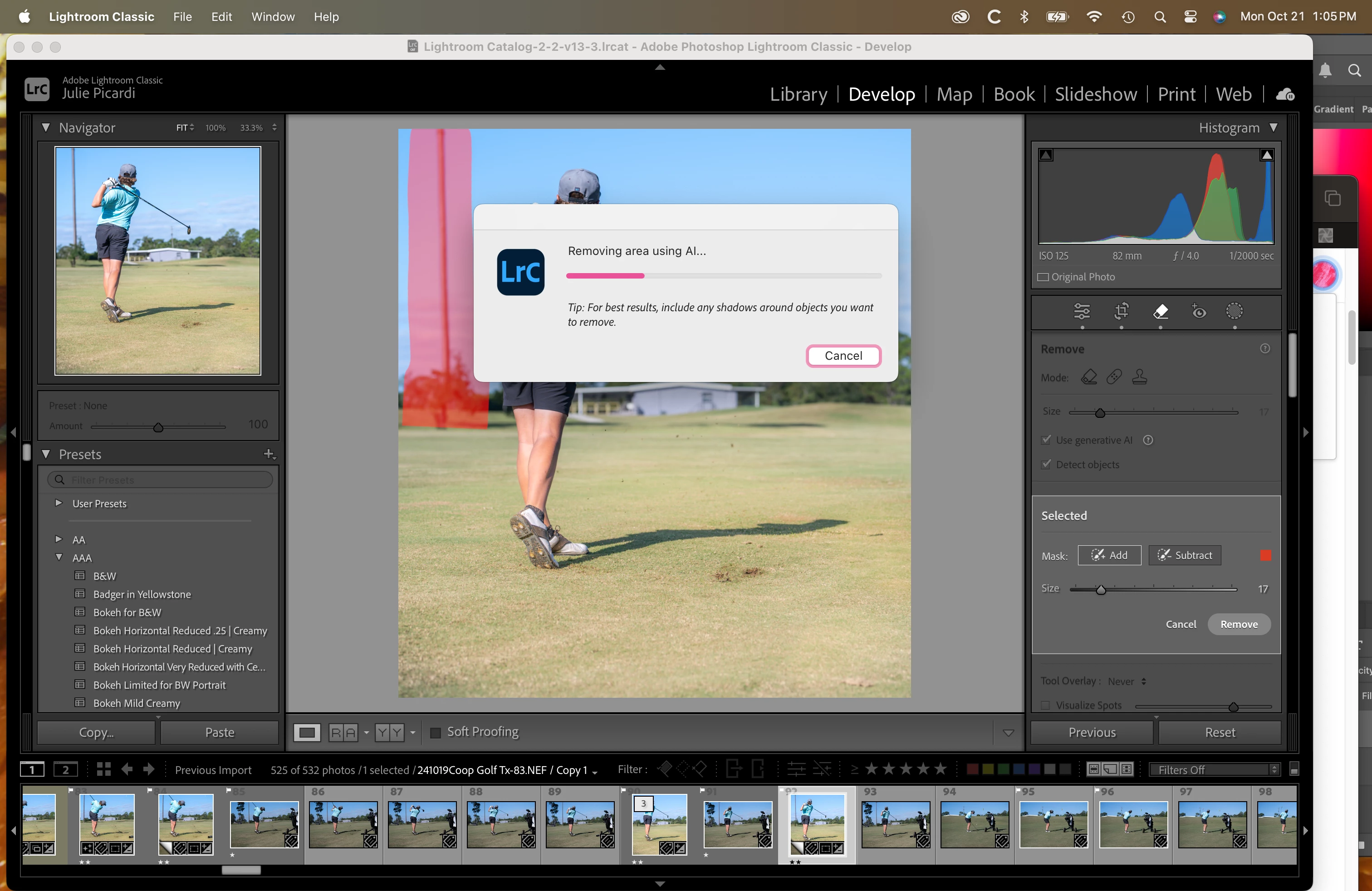Select the Clone stamp remove mode
This screenshot has height=891, width=1372.
1139,377
